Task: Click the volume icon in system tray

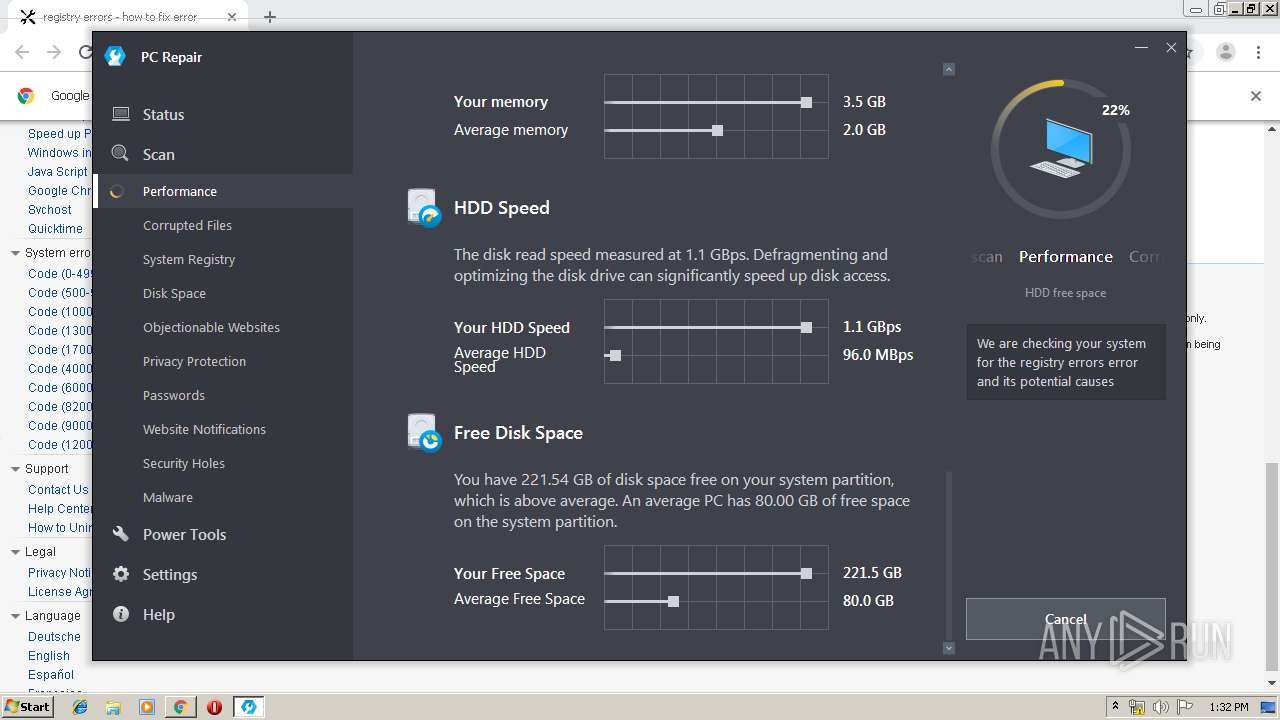Action: tap(1160, 707)
